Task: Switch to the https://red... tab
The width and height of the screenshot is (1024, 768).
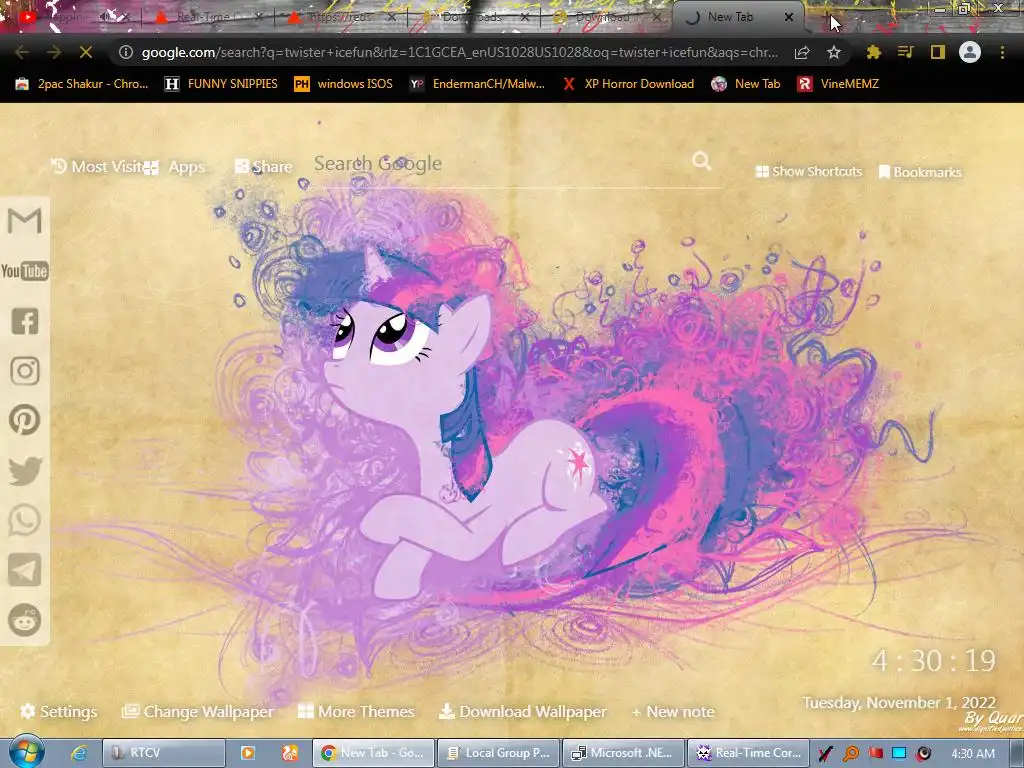Action: click(x=340, y=17)
